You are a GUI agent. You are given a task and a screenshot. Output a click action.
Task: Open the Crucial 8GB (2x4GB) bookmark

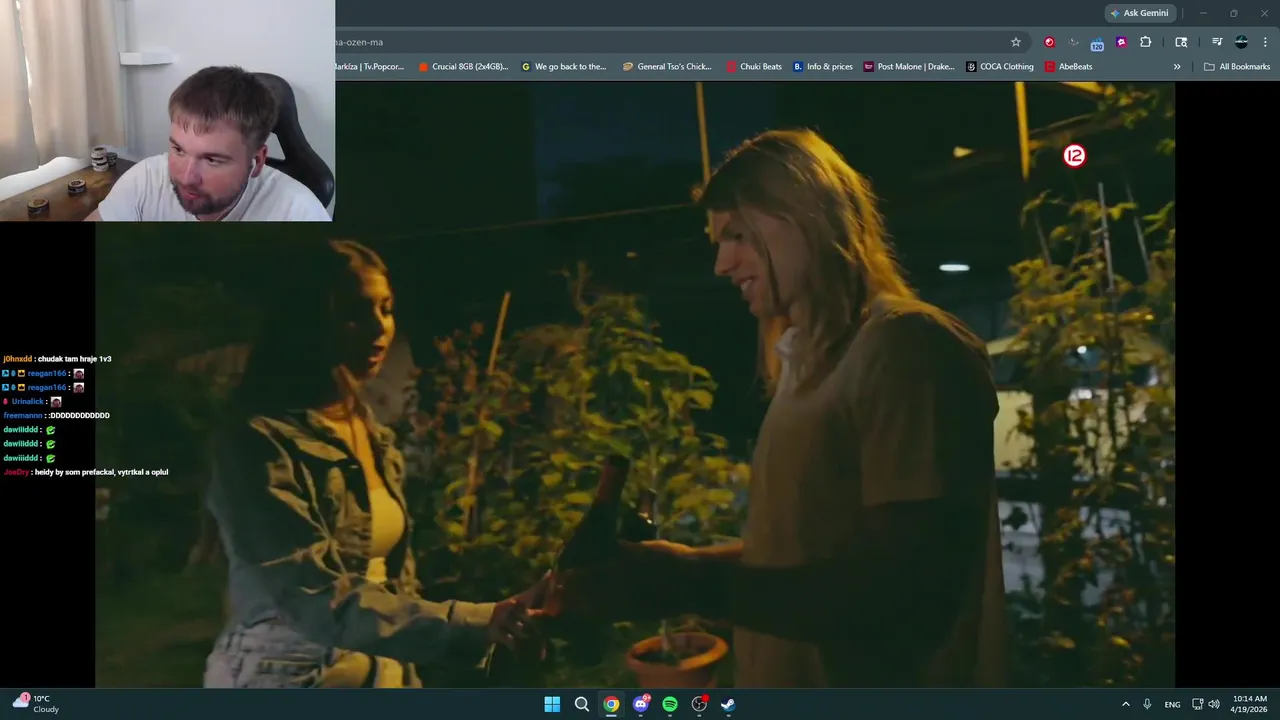click(463, 67)
